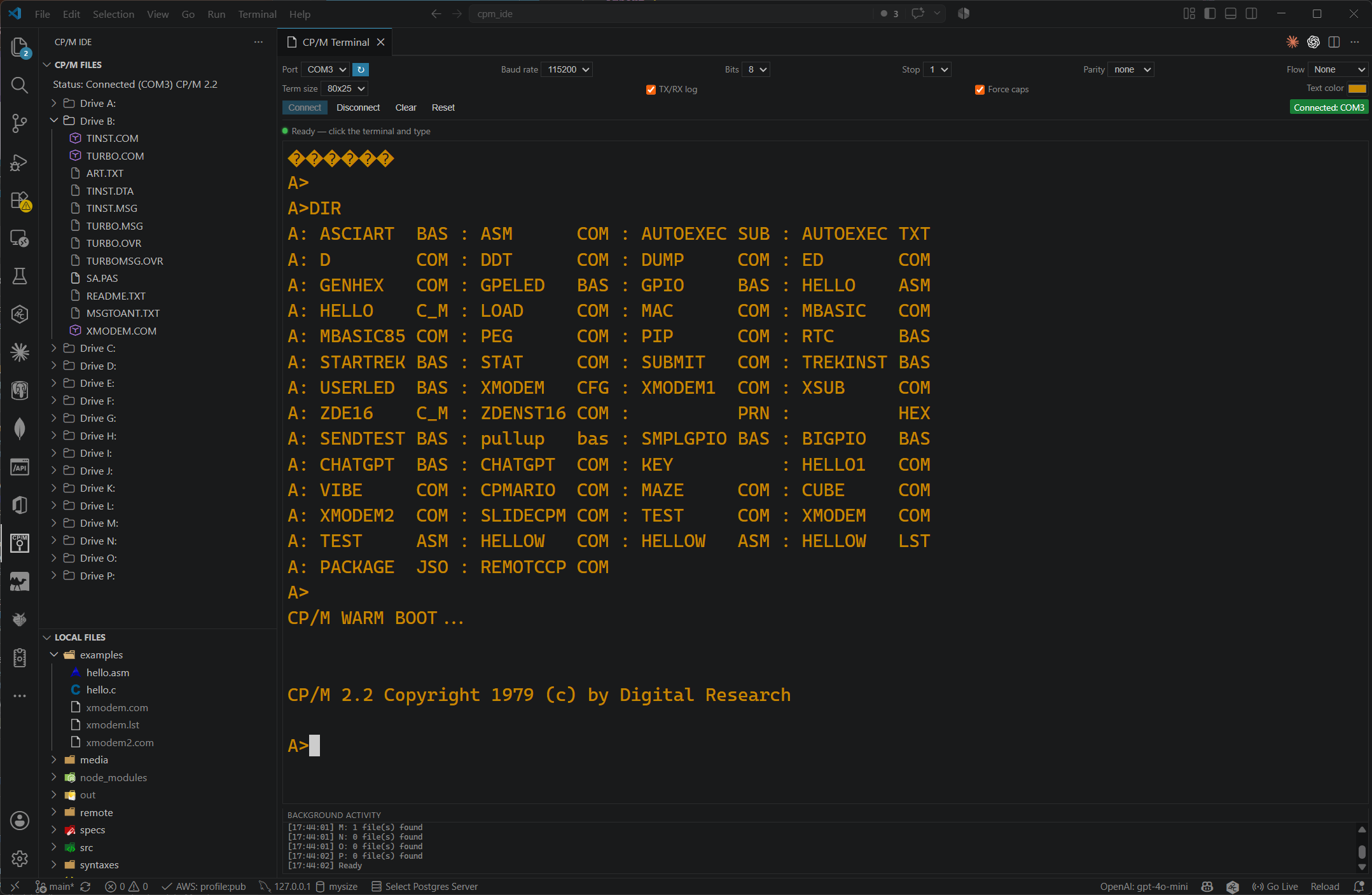Open the Testing flask icon

[x=20, y=276]
